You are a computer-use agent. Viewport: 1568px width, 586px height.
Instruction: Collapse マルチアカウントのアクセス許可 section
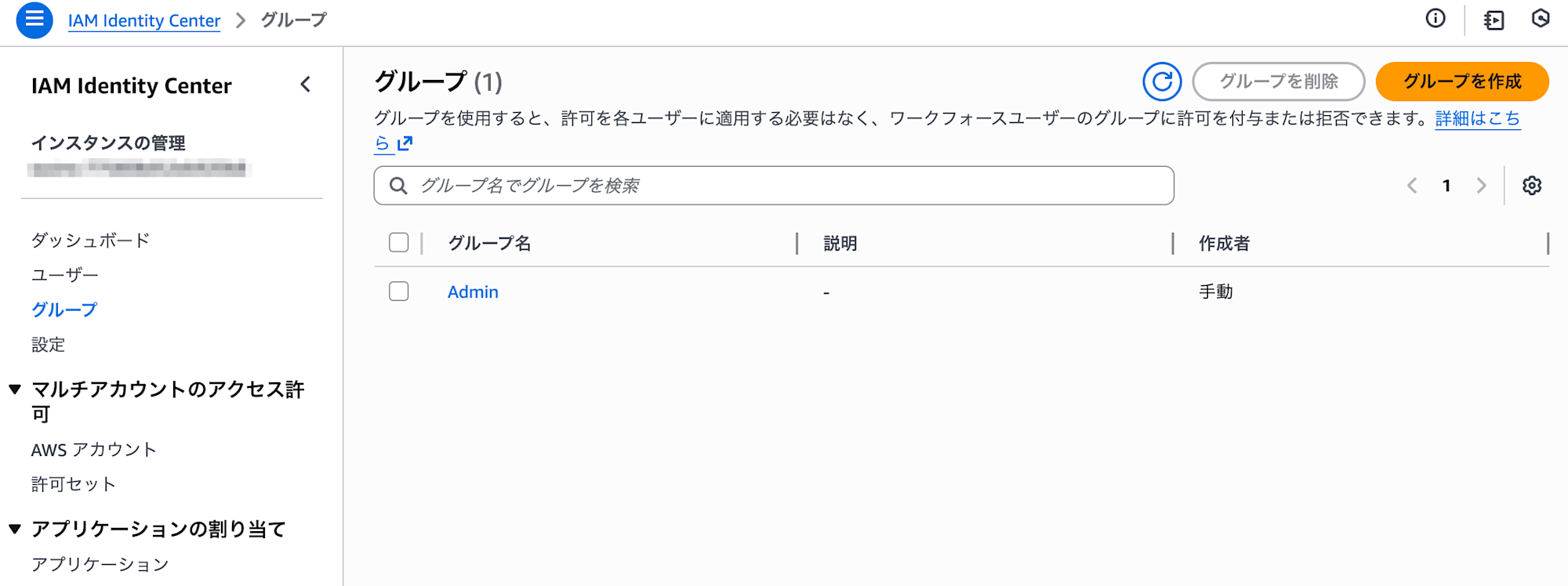tap(15, 389)
